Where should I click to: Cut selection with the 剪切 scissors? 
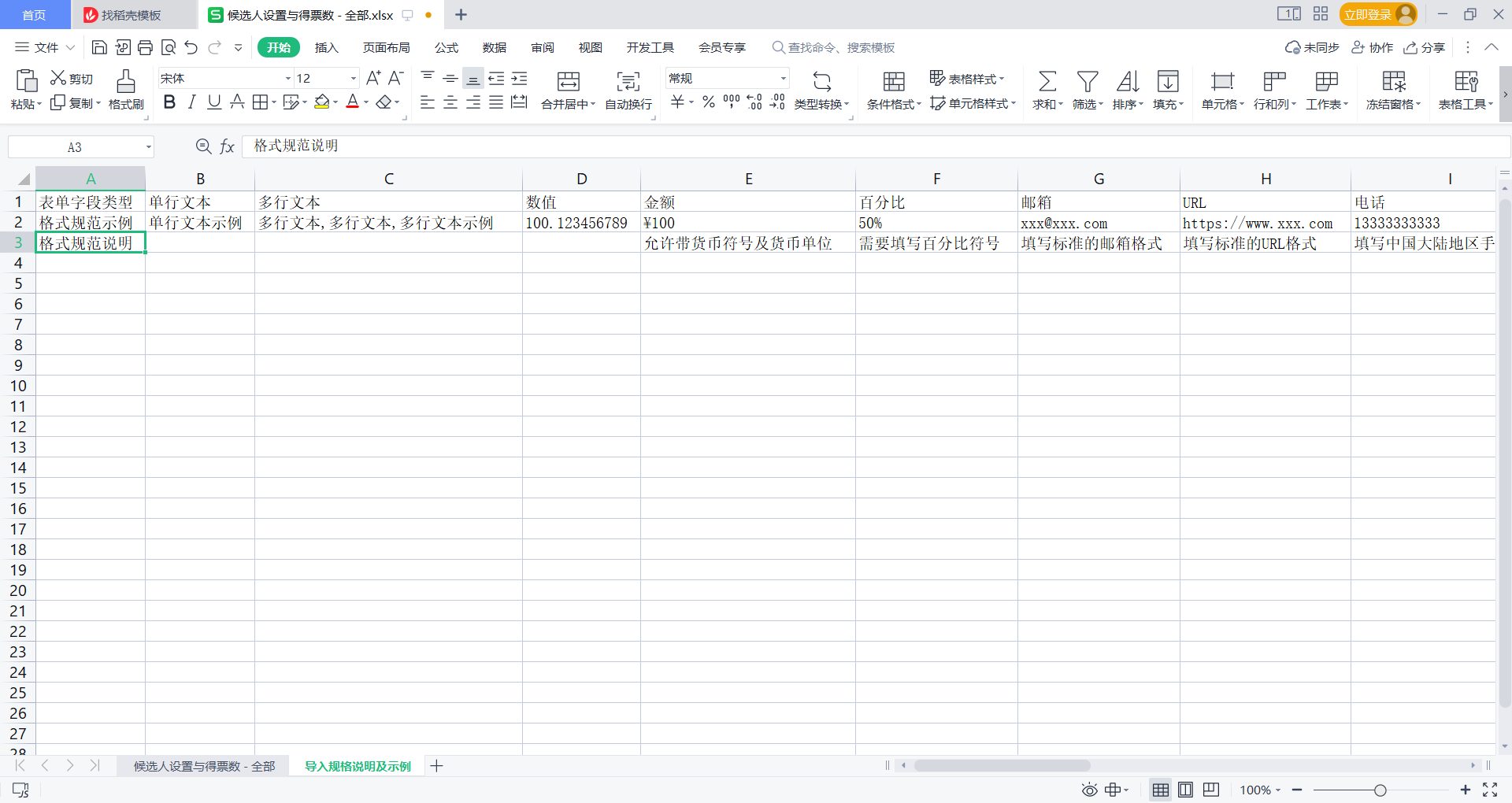[x=72, y=79]
